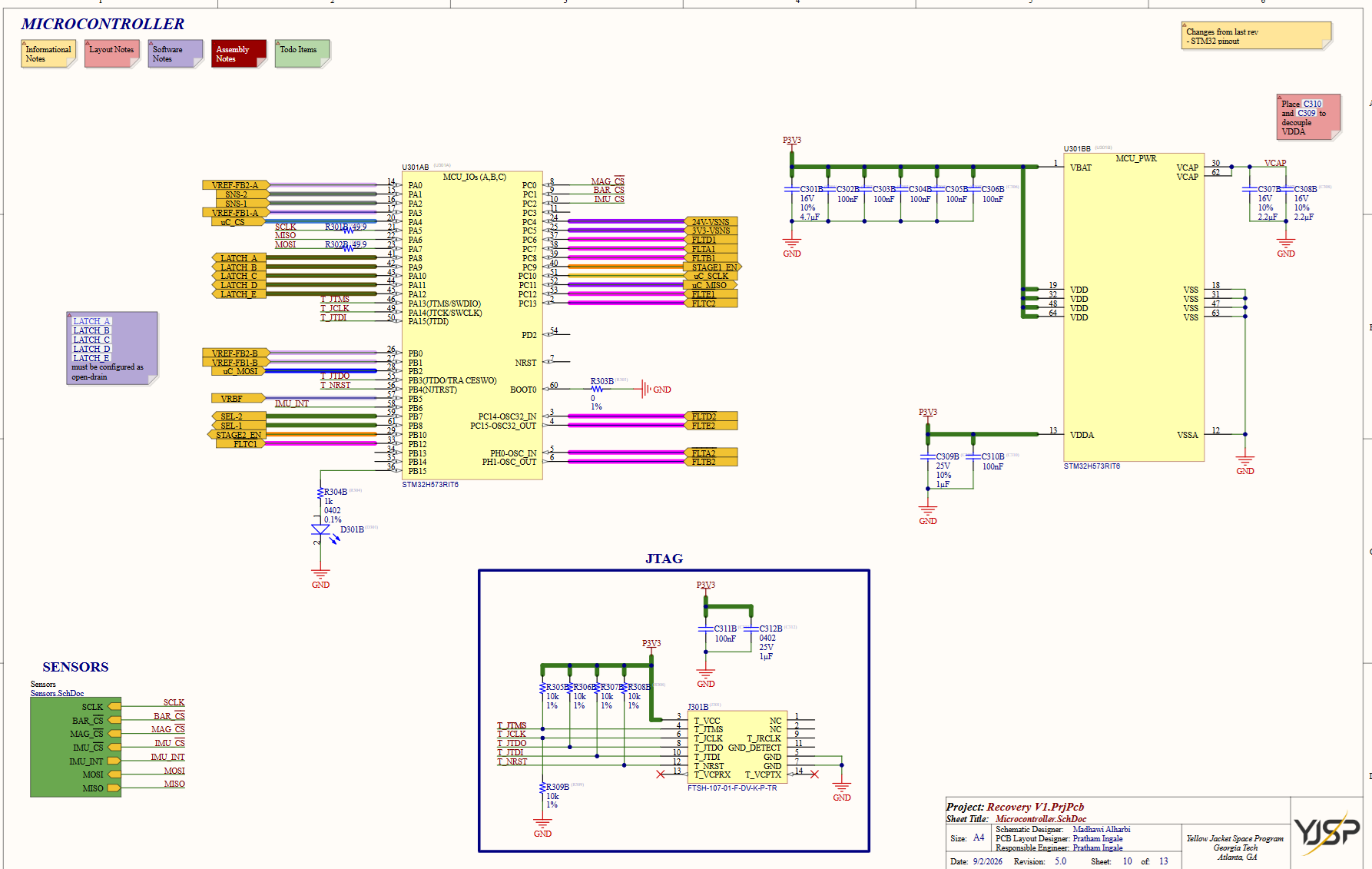Viewport: 1372px width, 869px height.
Task: Click the 'Project: Recovery V1.PrjPcb' text
Action: tap(1015, 807)
